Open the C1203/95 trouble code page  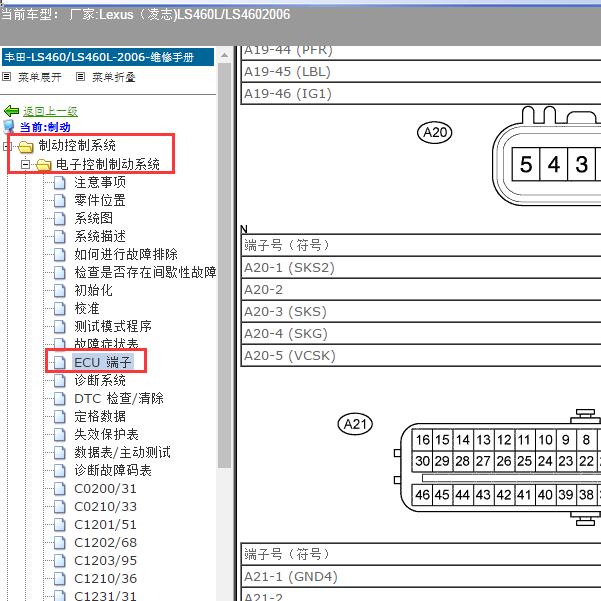coord(105,561)
